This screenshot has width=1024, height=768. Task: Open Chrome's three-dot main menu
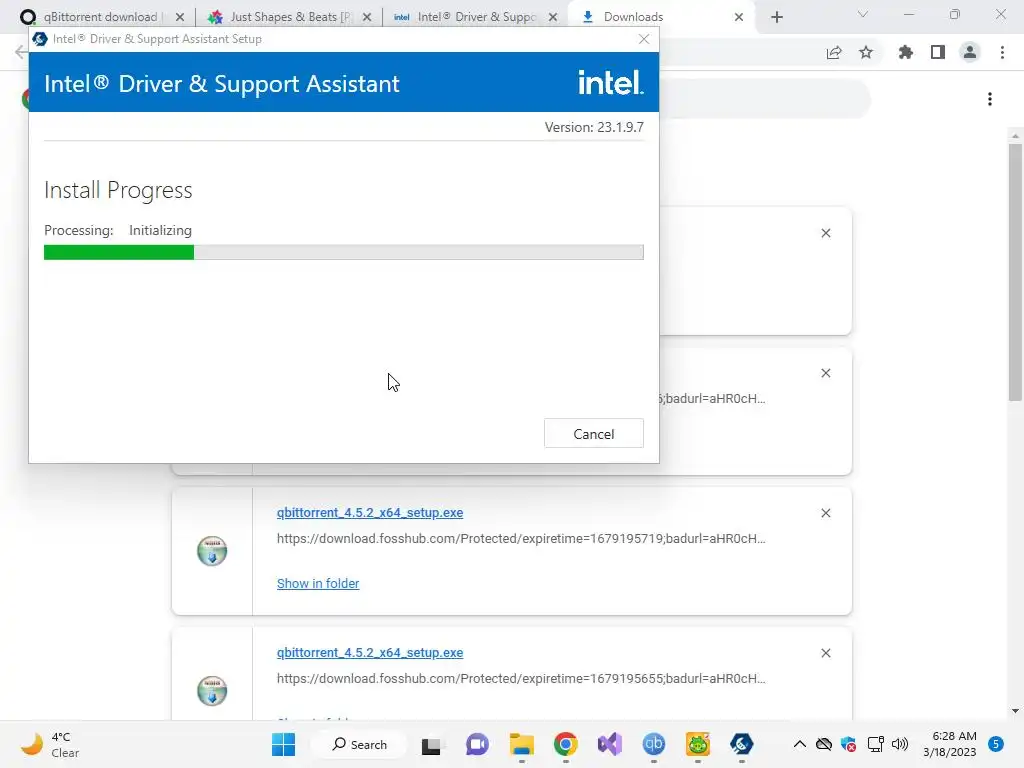click(x=1002, y=53)
